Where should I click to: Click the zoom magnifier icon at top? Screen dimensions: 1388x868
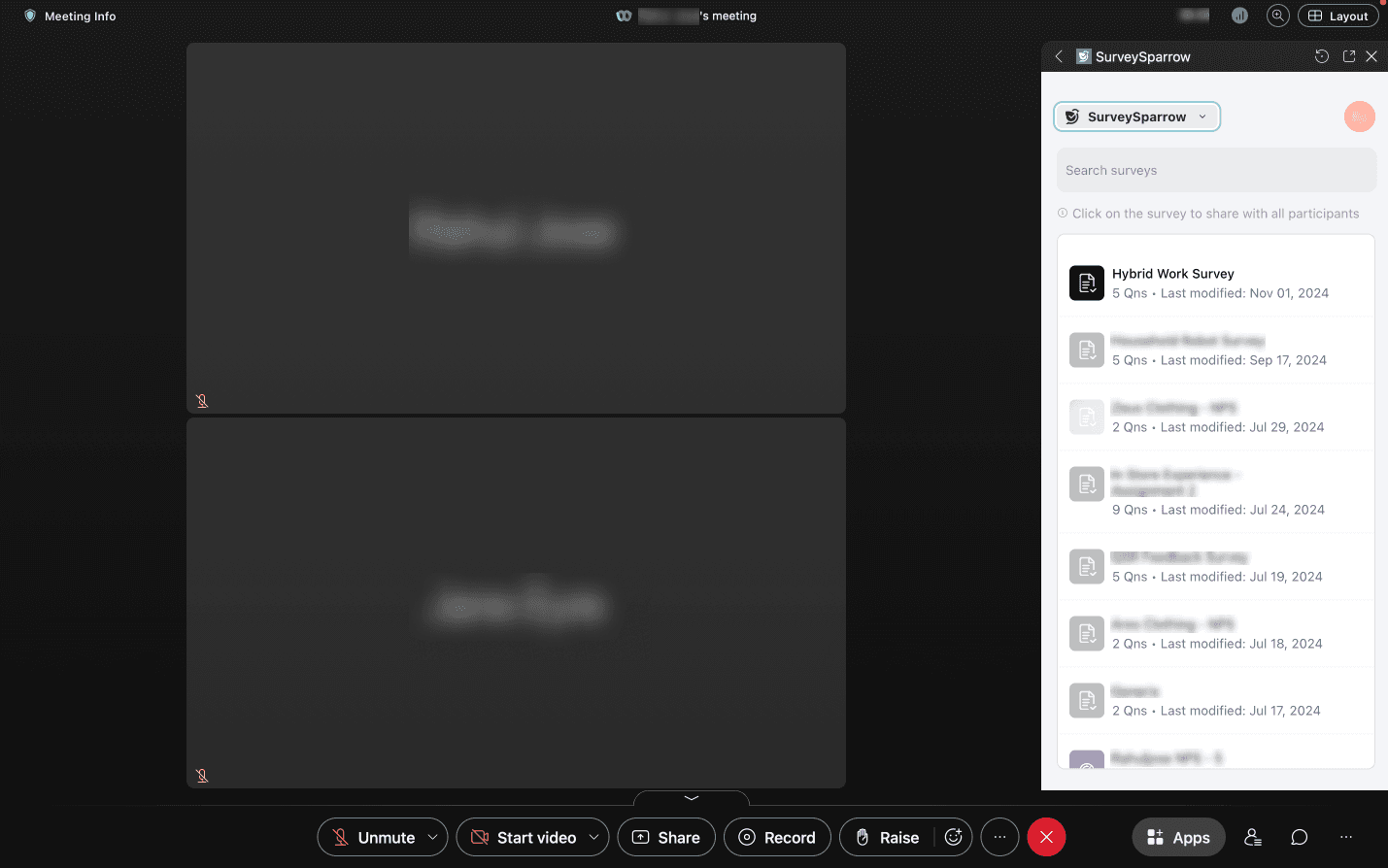pos(1277,16)
